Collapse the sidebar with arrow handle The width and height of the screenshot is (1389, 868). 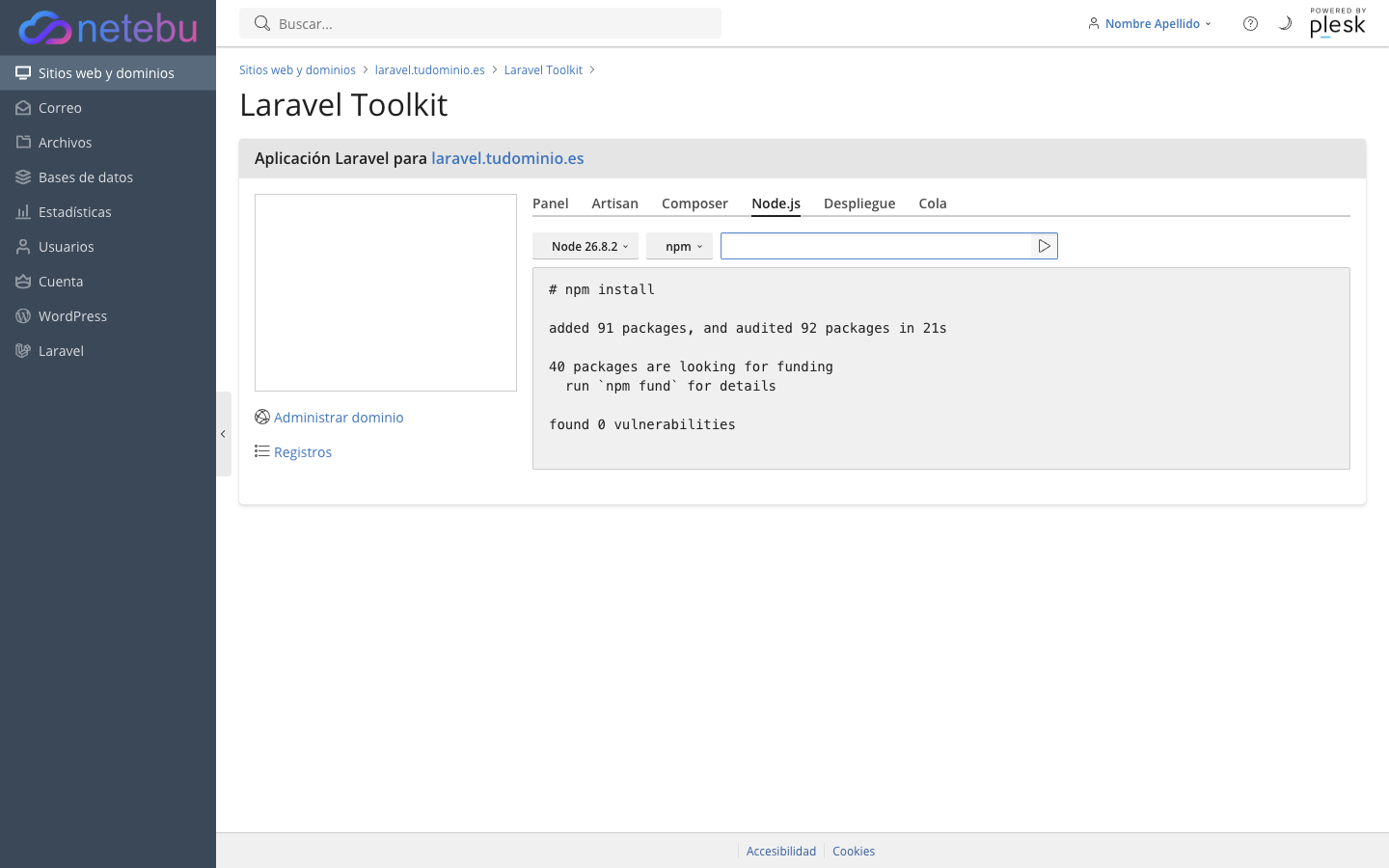tap(223, 434)
